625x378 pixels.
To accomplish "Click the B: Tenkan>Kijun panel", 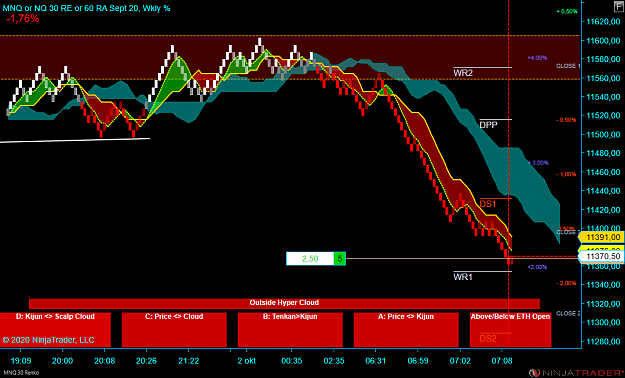I will click(x=290, y=330).
